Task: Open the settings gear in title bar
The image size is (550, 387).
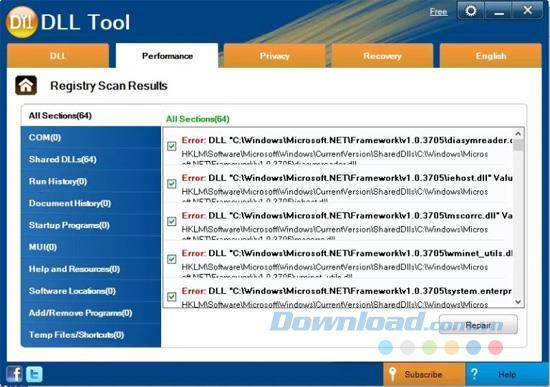Action: [x=471, y=11]
